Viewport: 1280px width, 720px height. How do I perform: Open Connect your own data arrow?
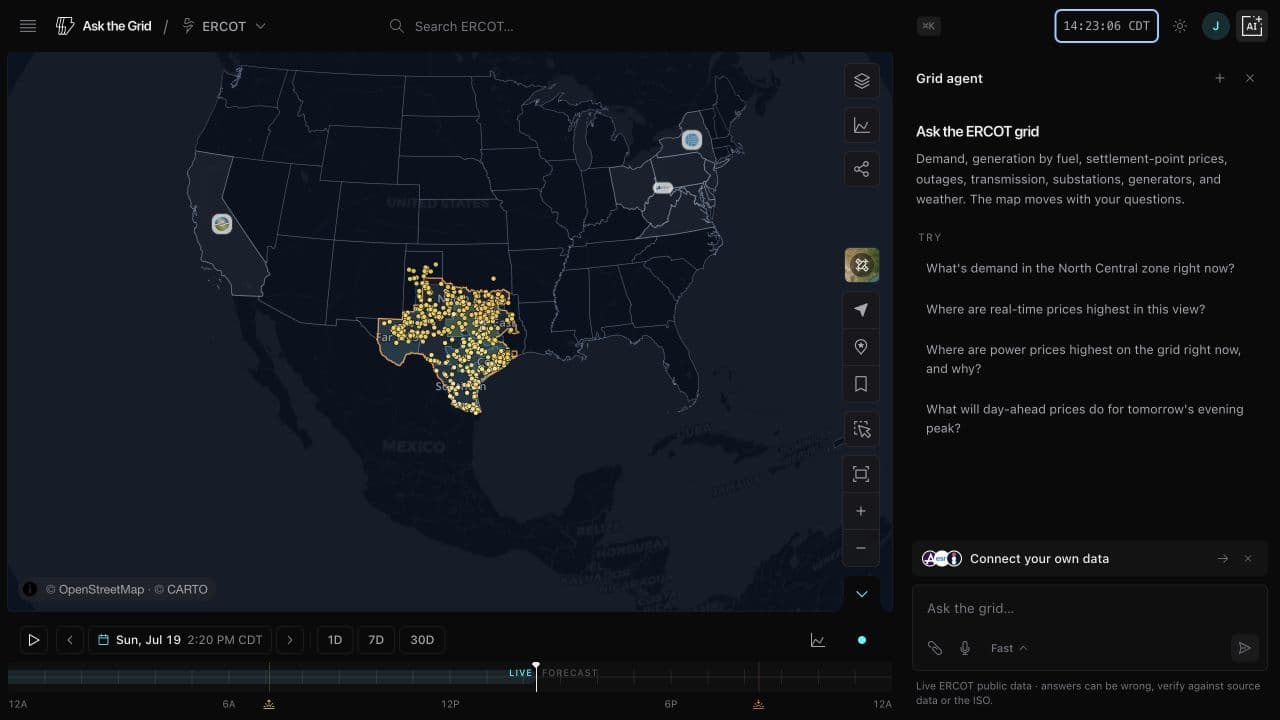coord(1222,559)
